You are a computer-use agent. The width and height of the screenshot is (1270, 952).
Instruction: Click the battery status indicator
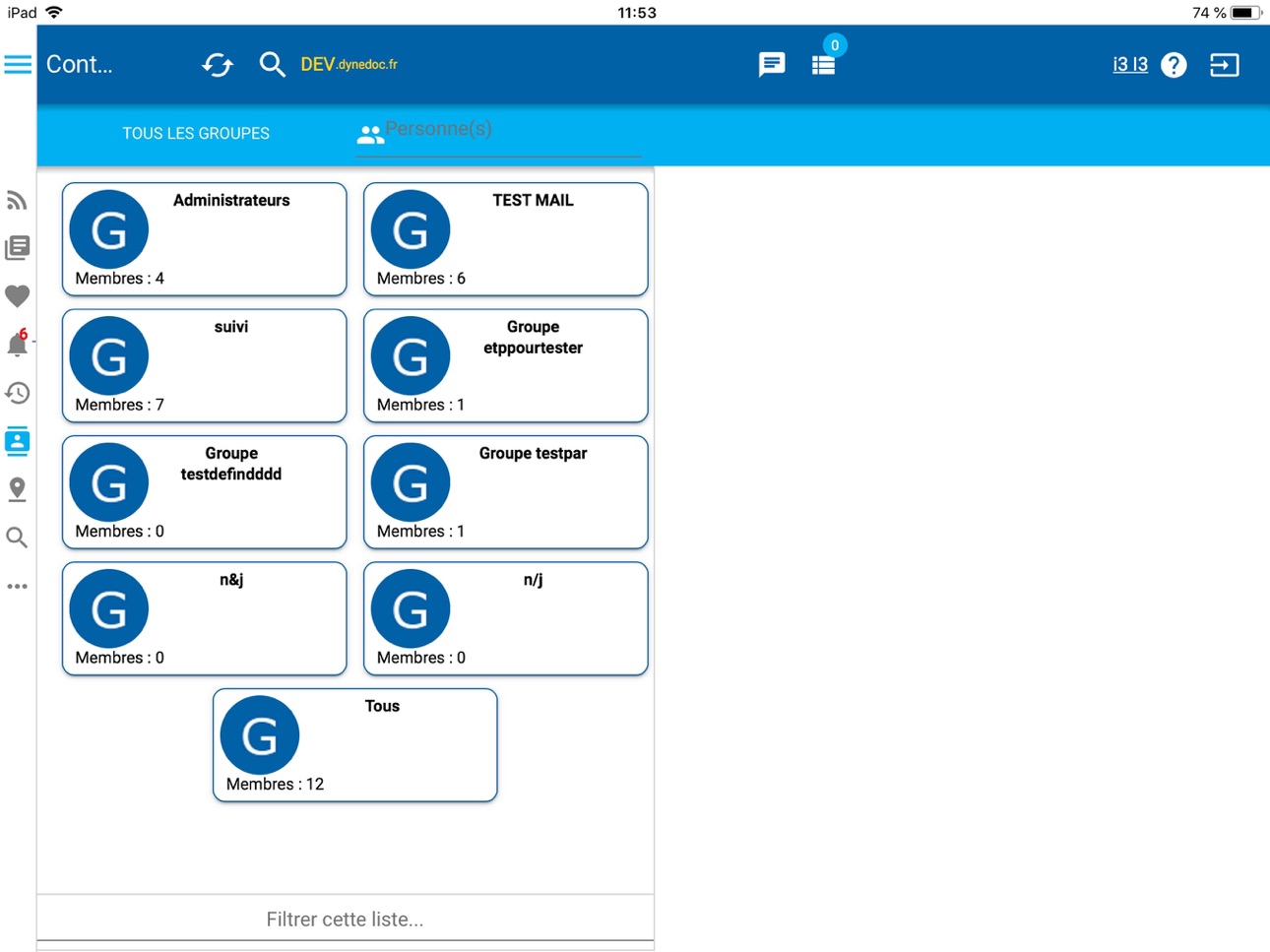(x=1246, y=13)
